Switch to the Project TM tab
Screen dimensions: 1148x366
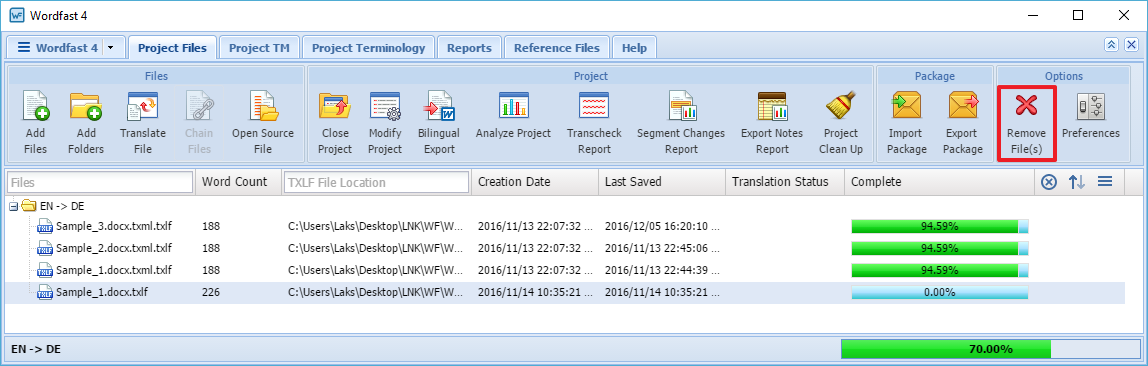point(259,48)
